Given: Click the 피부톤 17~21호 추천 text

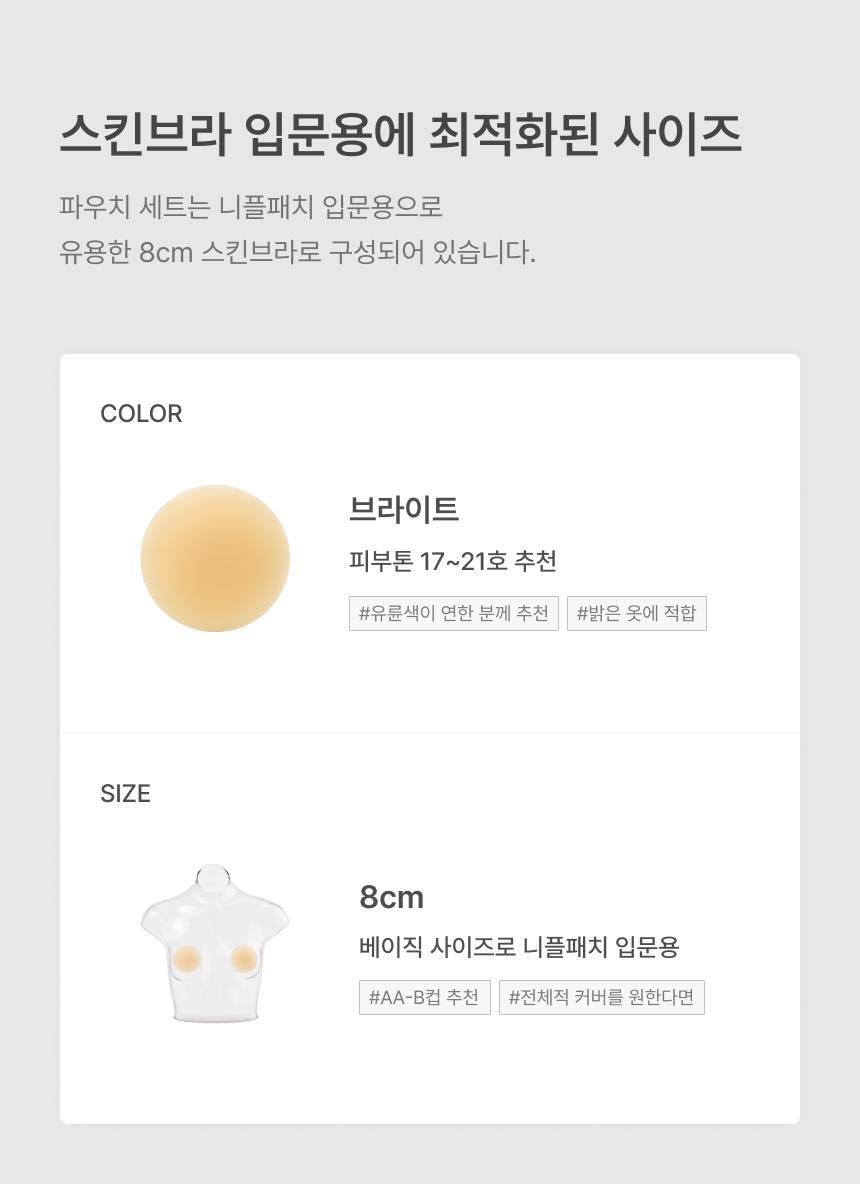Looking at the screenshot, I should pos(452,561).
